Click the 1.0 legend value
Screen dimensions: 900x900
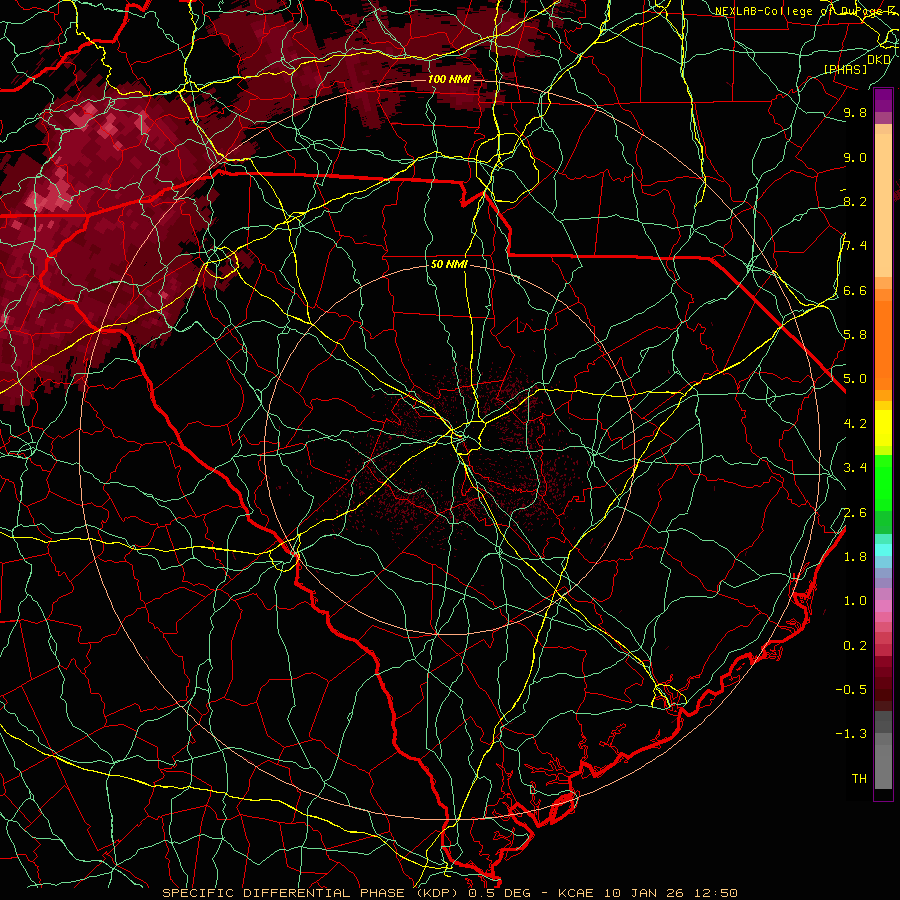[855, 601]
